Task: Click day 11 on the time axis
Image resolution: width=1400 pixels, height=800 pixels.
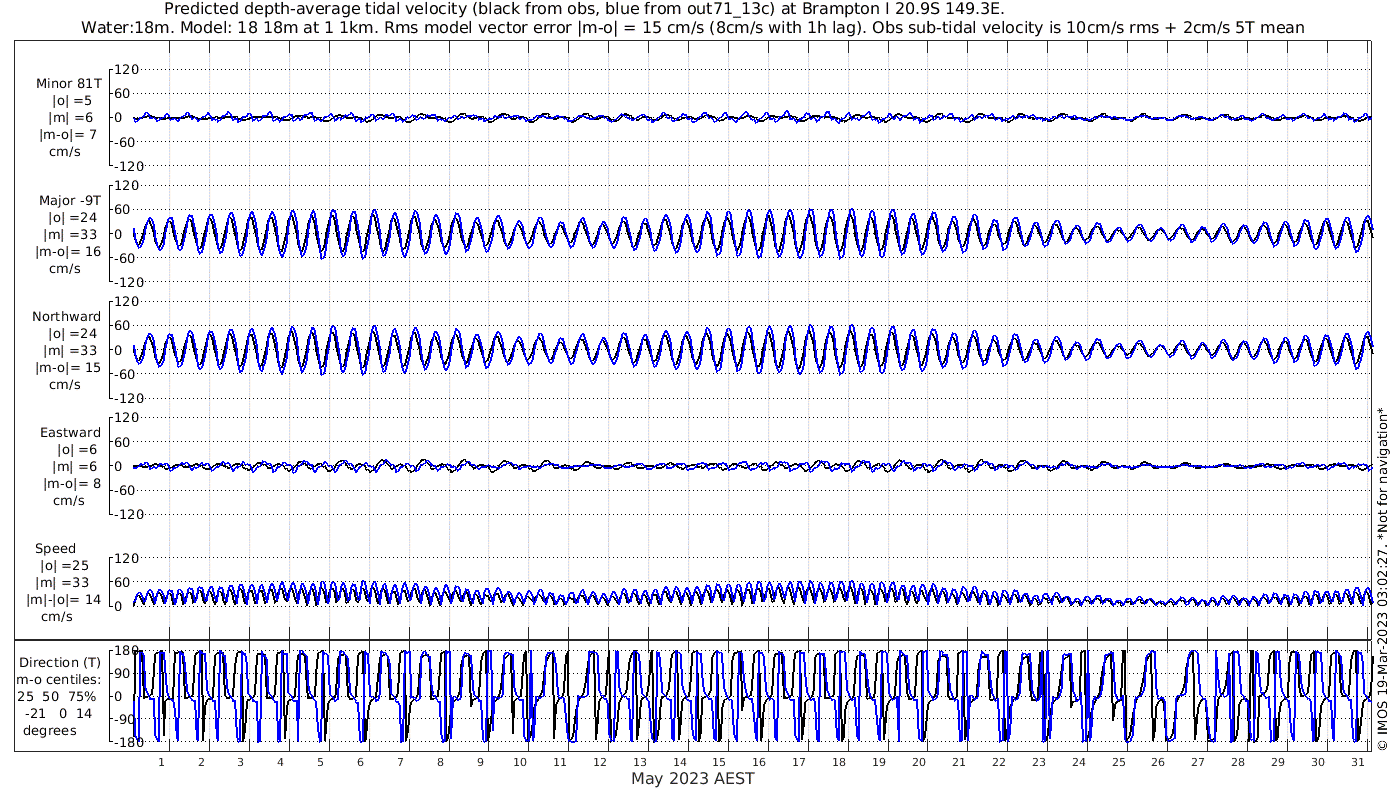Action: 560,761
